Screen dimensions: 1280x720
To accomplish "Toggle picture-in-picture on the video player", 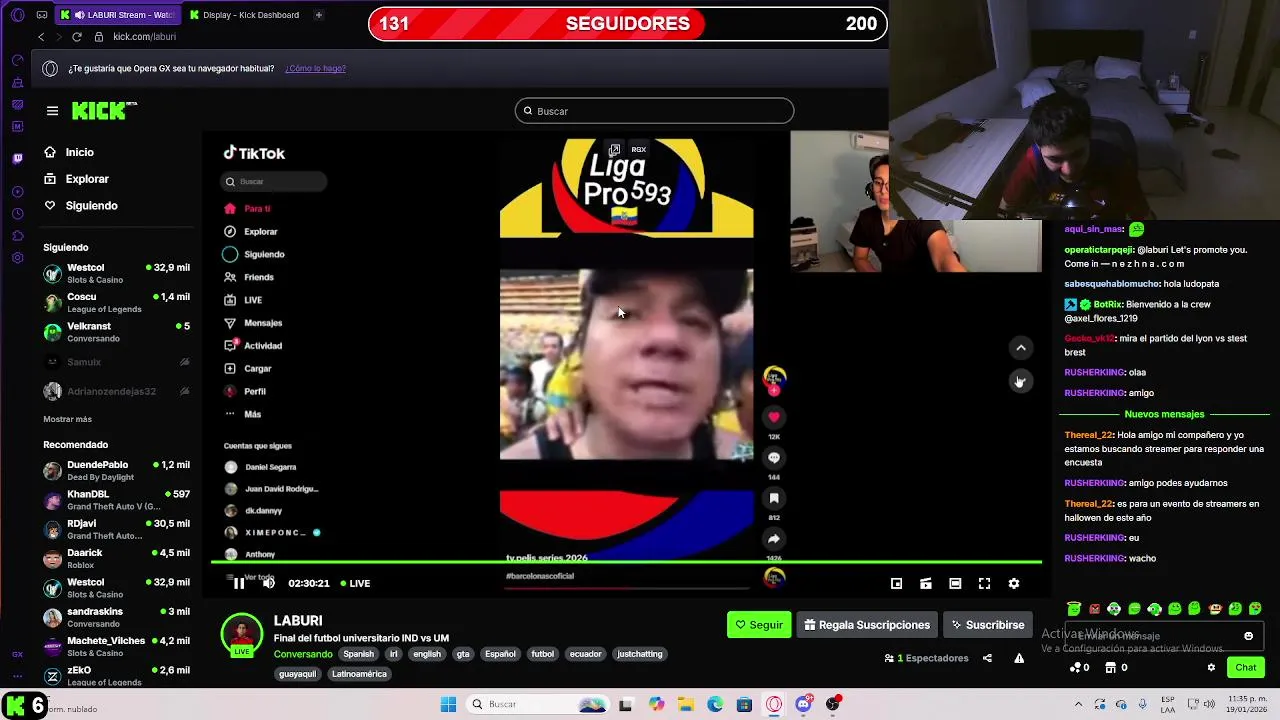I will pos(896,583).
